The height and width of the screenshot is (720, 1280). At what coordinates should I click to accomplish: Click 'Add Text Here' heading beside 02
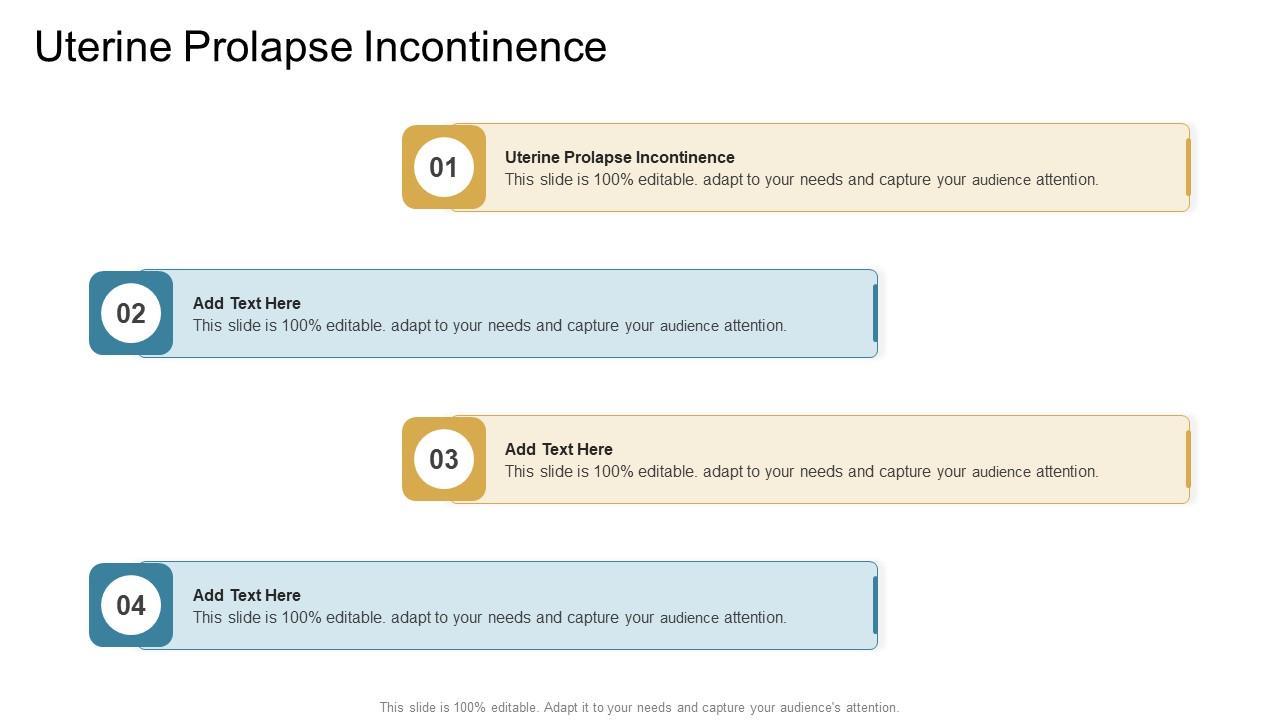[x=246, y=303]
